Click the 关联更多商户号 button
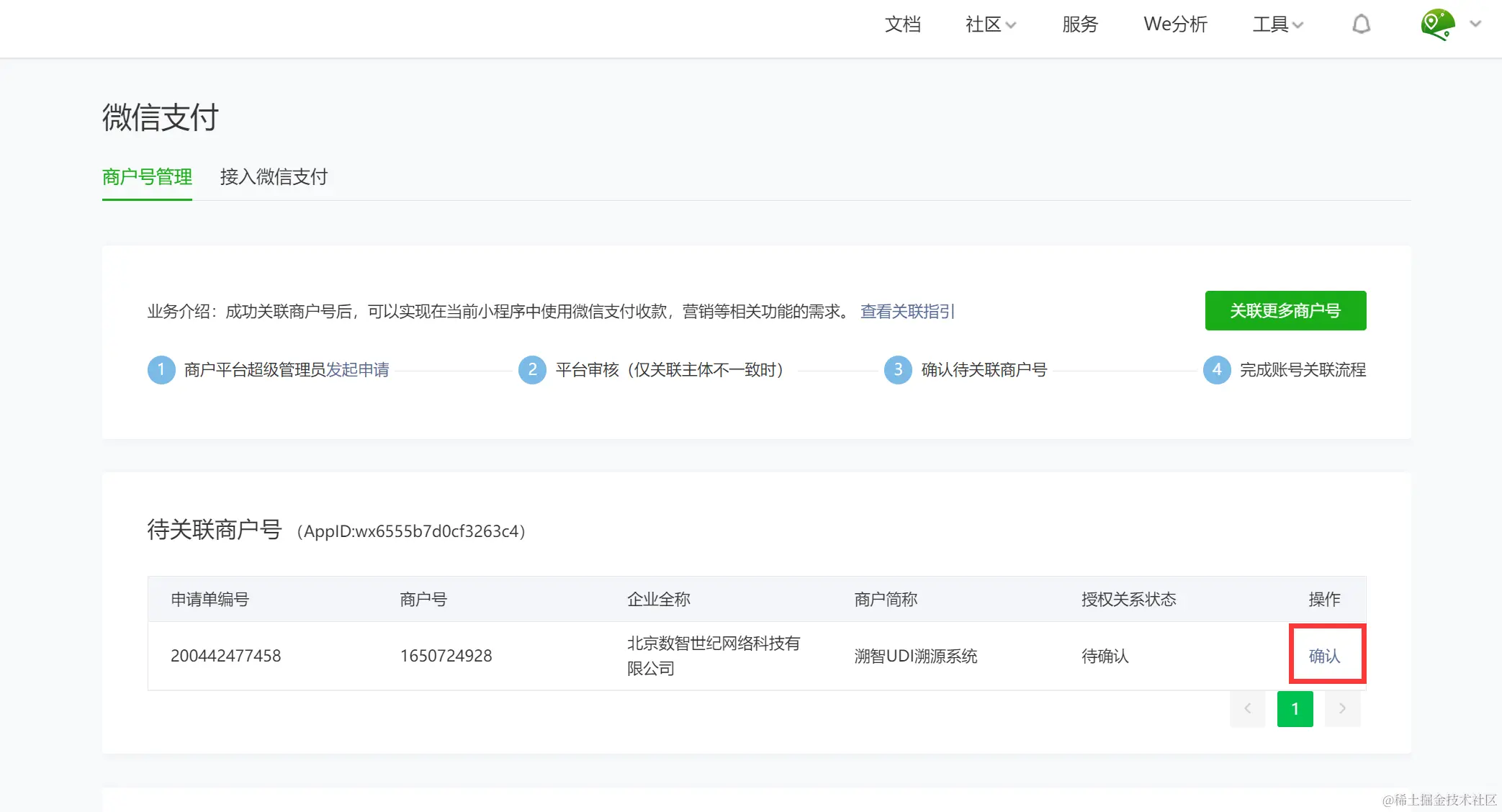Viewport: 1502px width, 812px height. [1285, 311]
